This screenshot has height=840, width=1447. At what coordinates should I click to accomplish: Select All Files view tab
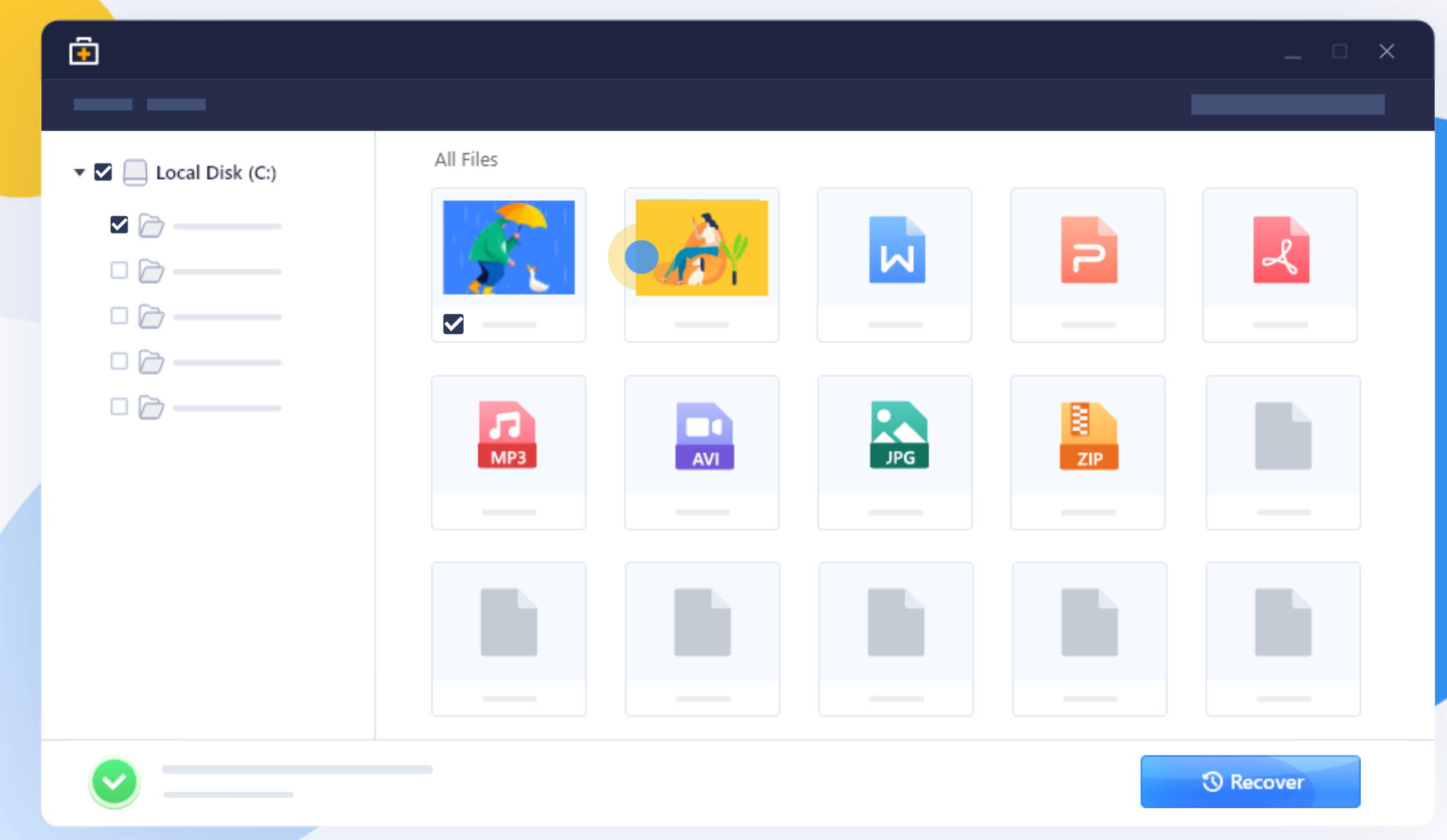coord(465,159)
